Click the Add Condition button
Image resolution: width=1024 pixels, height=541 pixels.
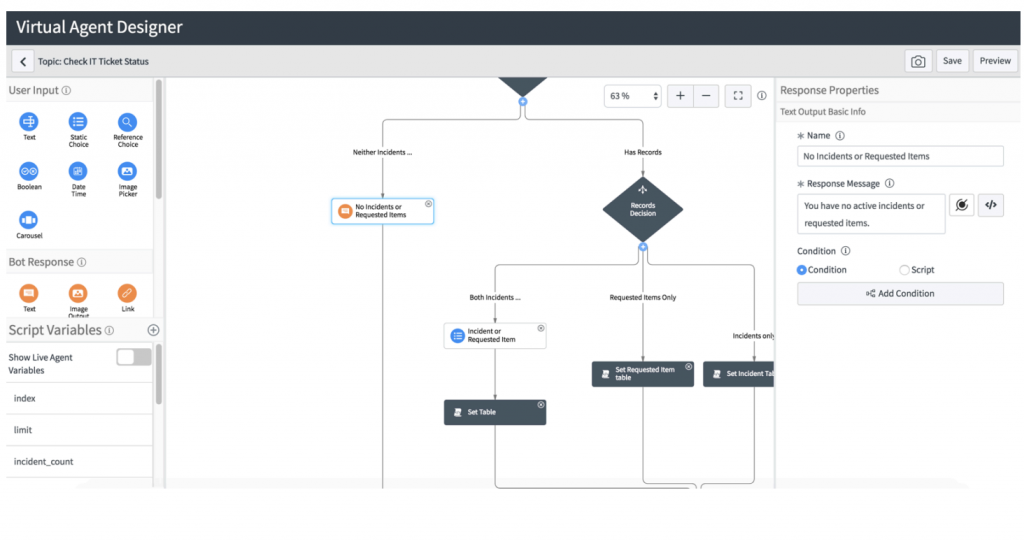point(900,294)
